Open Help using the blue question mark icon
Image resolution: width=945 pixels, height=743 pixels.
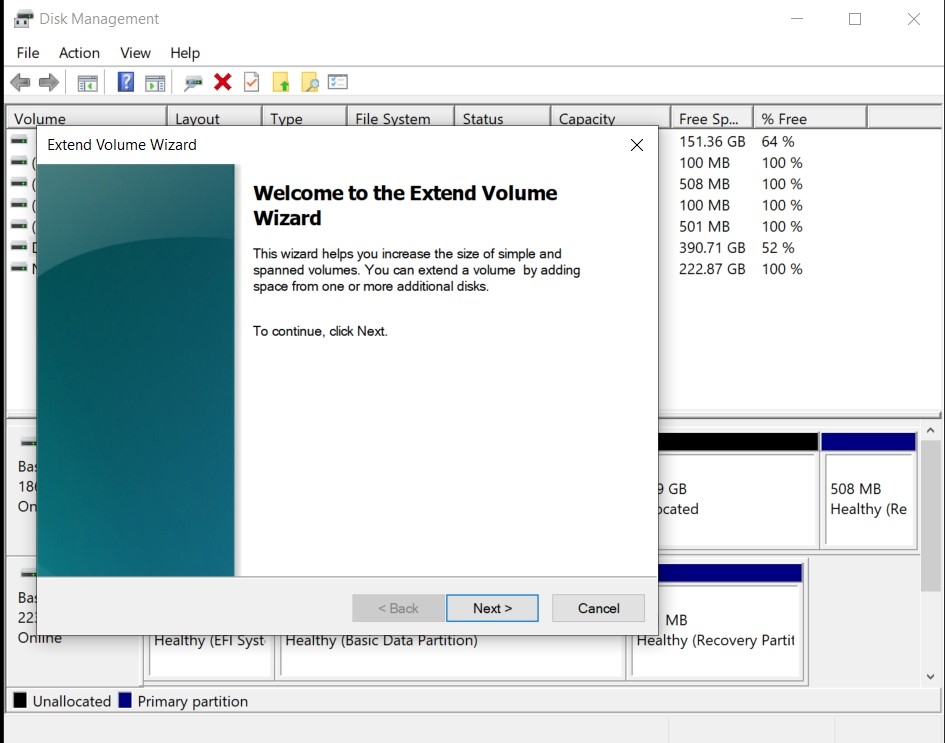127,81
